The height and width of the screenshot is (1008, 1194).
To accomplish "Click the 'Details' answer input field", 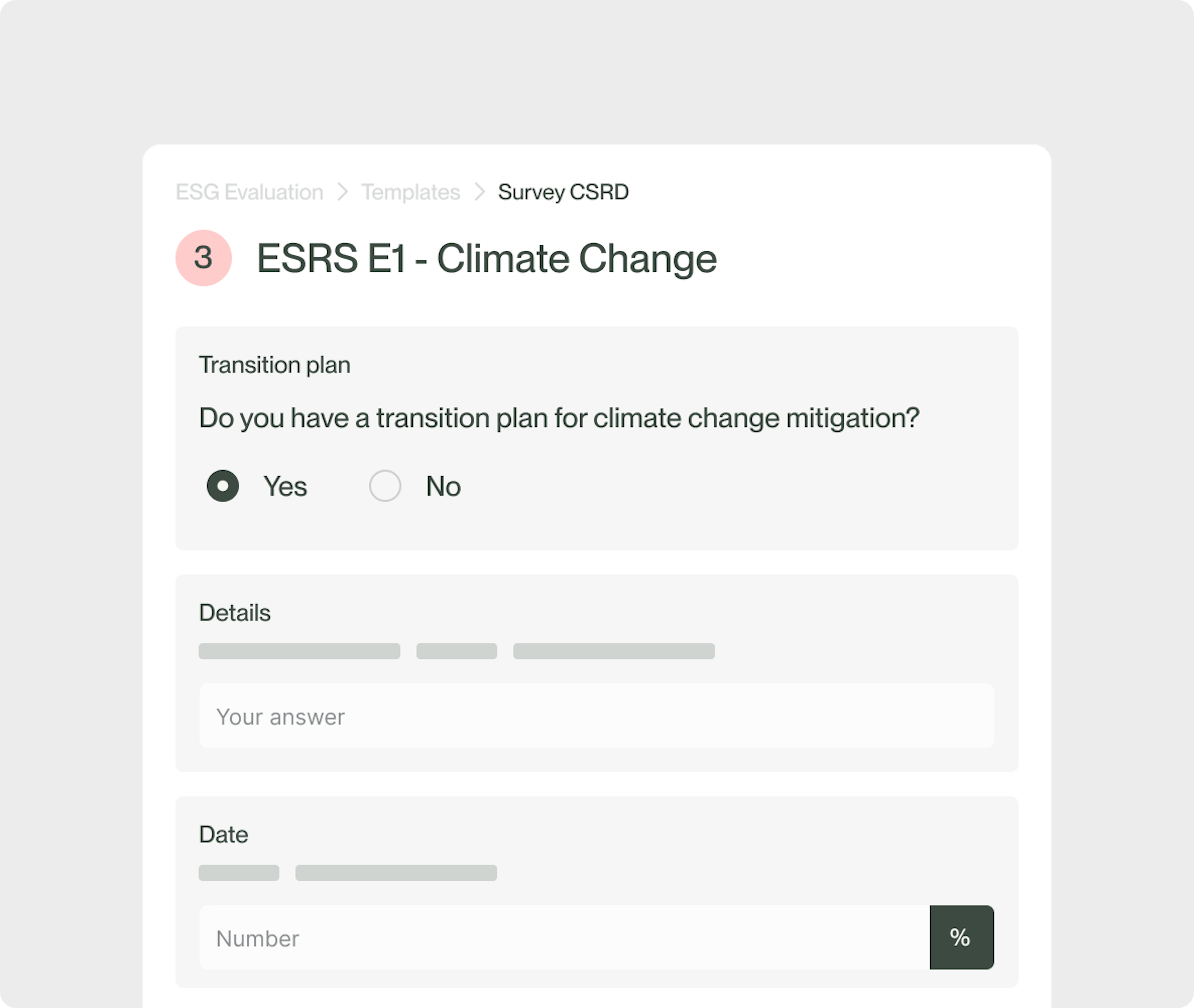I will (597, 716).
